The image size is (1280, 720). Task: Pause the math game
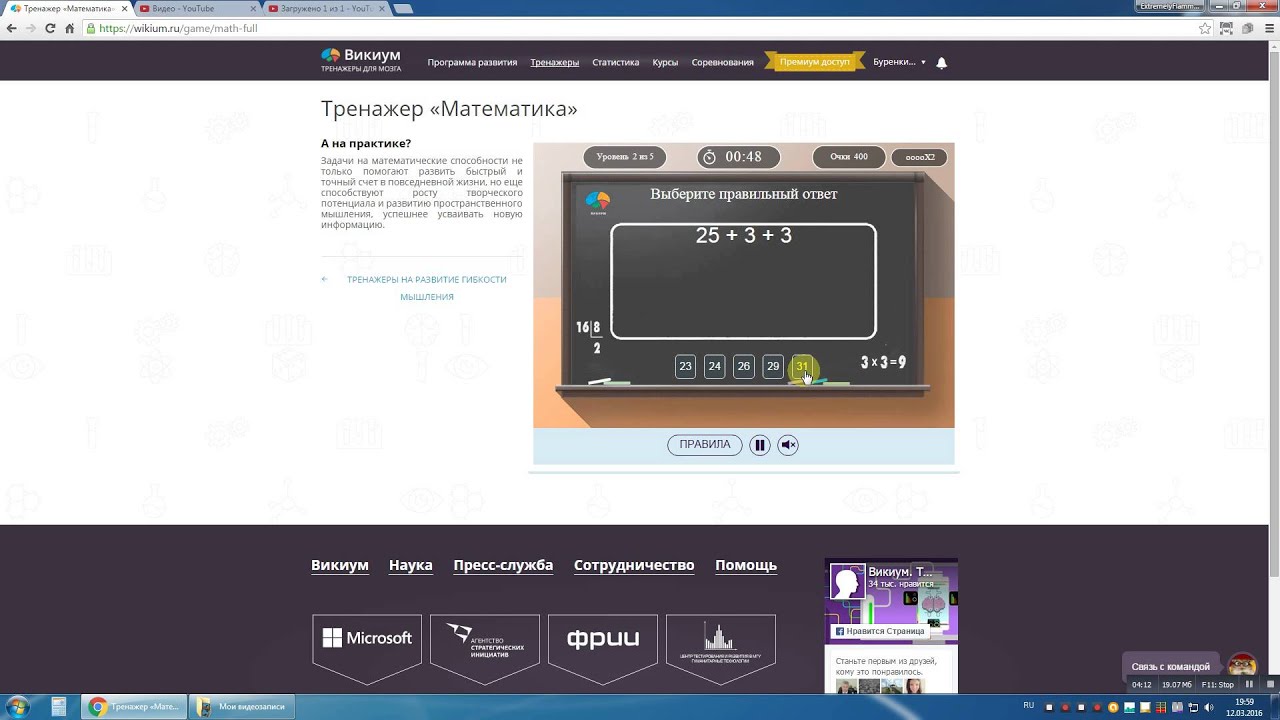[760, 445]
